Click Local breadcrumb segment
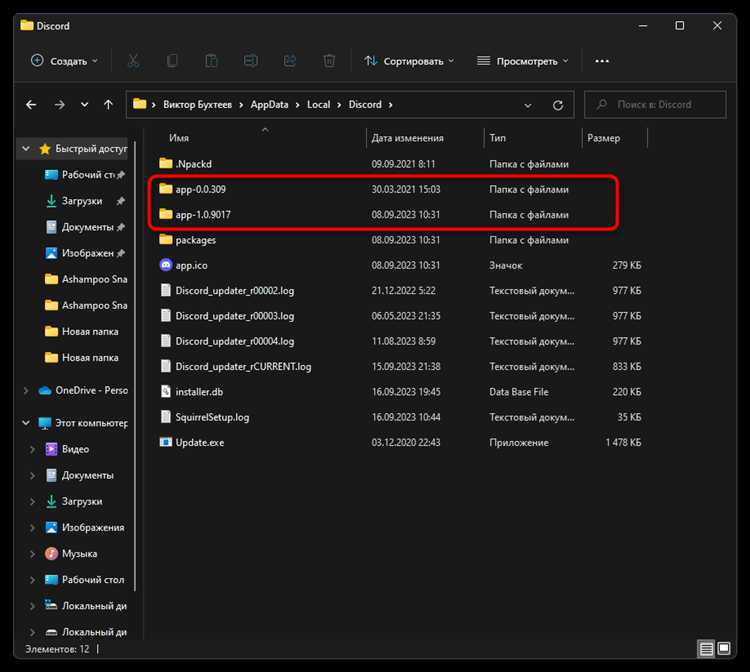 coord(319,105)
